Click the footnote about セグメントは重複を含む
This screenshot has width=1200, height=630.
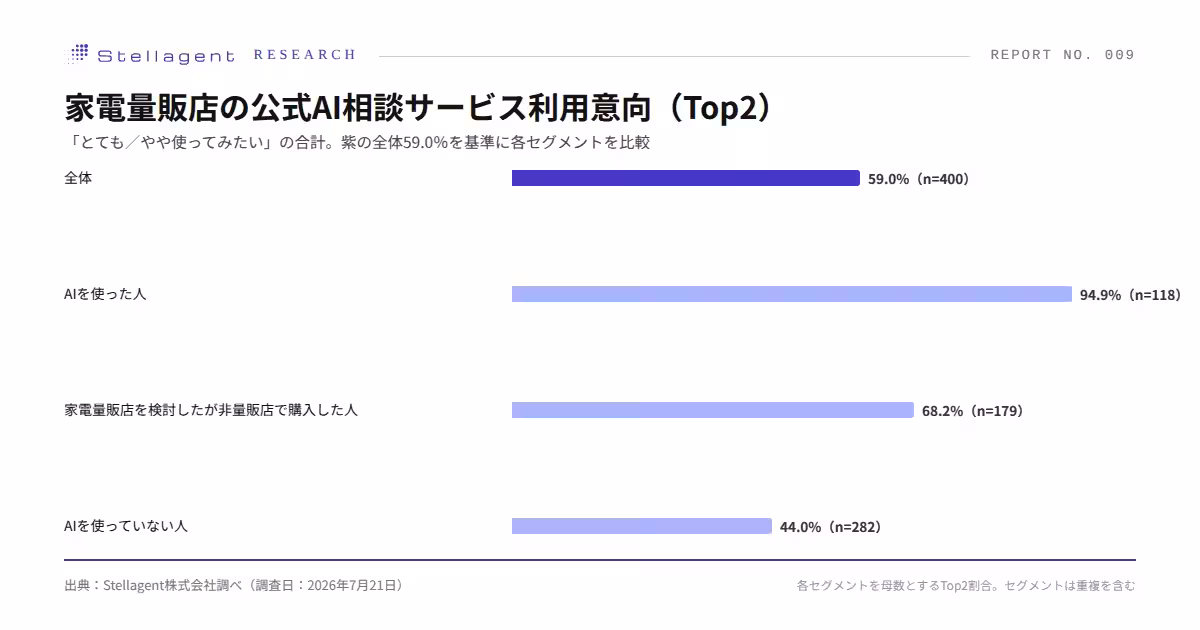(966, 585)
